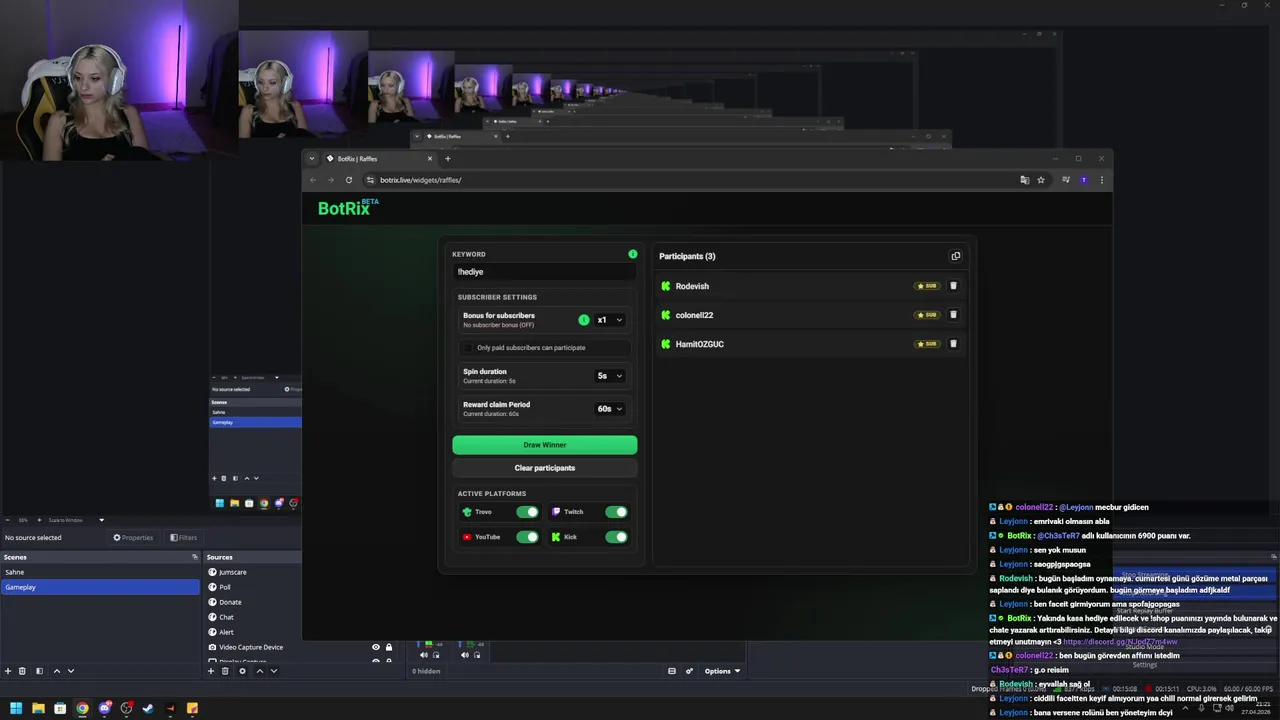Open Chrome from the Windows taskbar
Screen dimensions: 1280x720
coord(82,708)
